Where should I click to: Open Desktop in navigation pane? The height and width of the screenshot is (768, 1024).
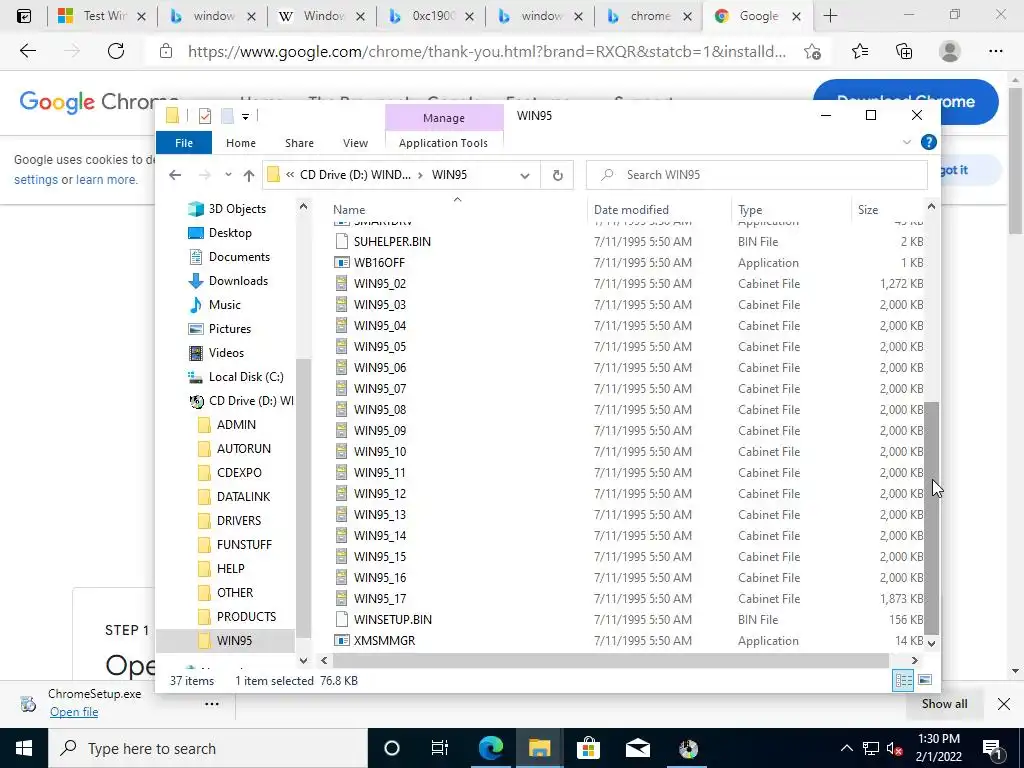pos(219,233)
